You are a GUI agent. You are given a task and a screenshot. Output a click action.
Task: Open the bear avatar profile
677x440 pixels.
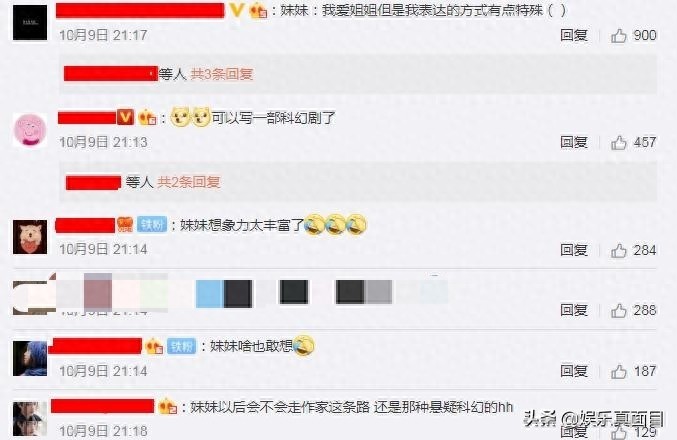(30, 237)
